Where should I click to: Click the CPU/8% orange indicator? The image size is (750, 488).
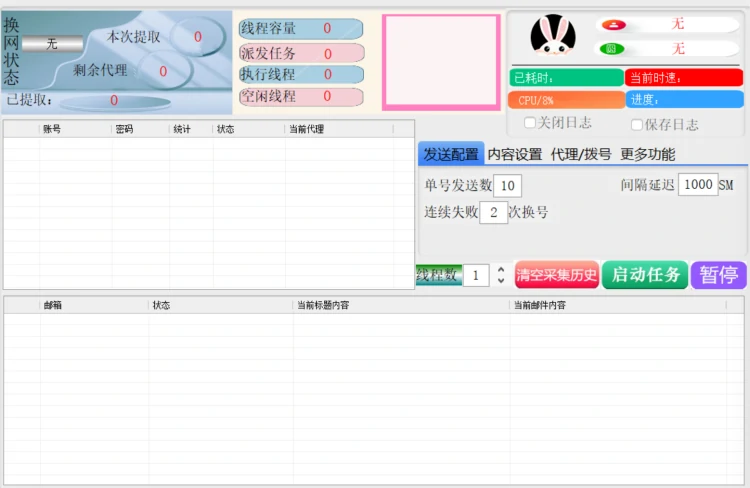point(566,100)
